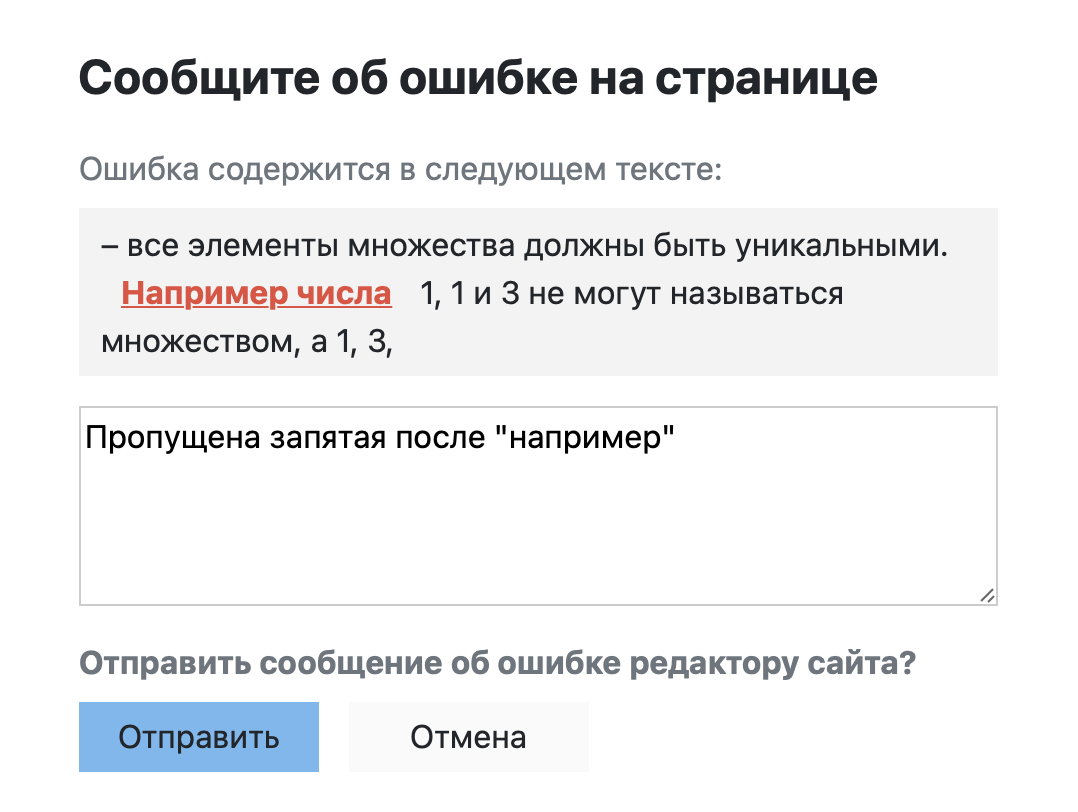Image resolution: width=1078 pixels, height=812 pixels.
Task: Click the question "Отправить сообщение об ошибке редактору сайта?"
Action: coord(497,664)
